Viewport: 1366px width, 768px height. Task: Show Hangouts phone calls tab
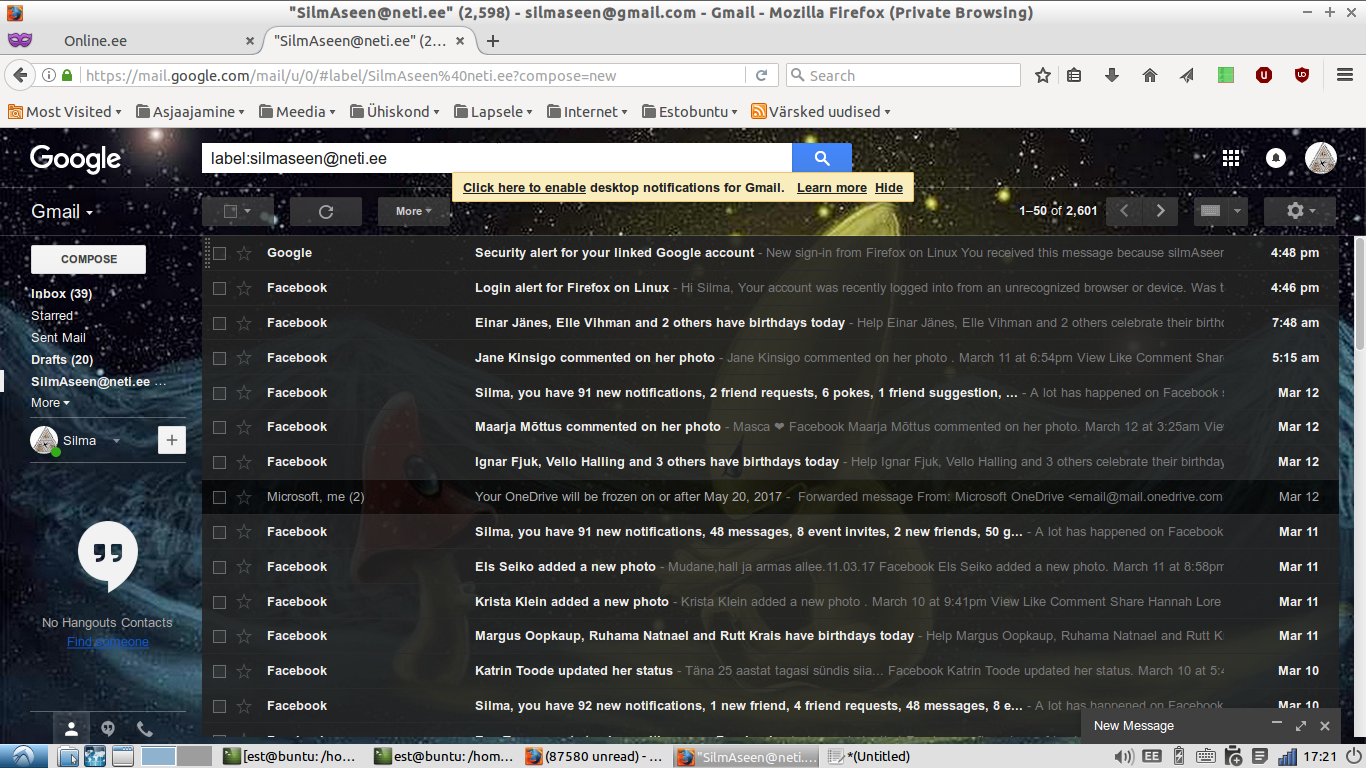point(145,729)
